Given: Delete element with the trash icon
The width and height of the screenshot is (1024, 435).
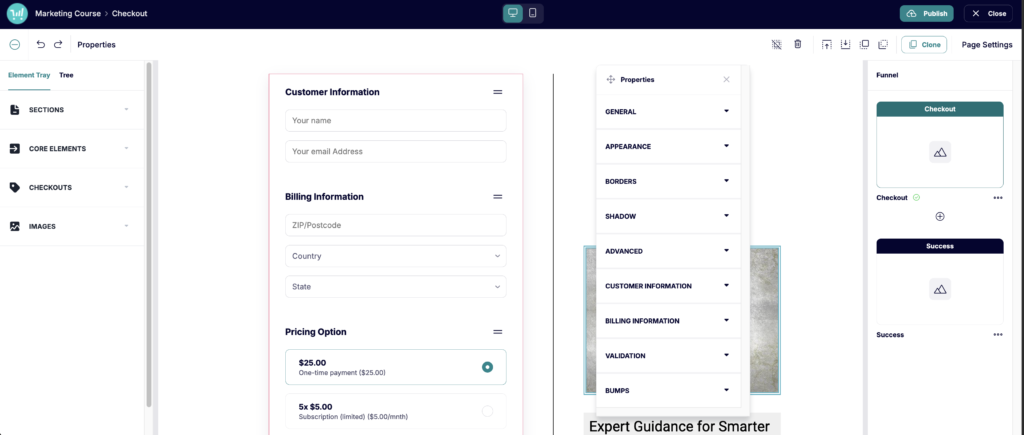Looking at the screenshot, I should coord(797,44).
